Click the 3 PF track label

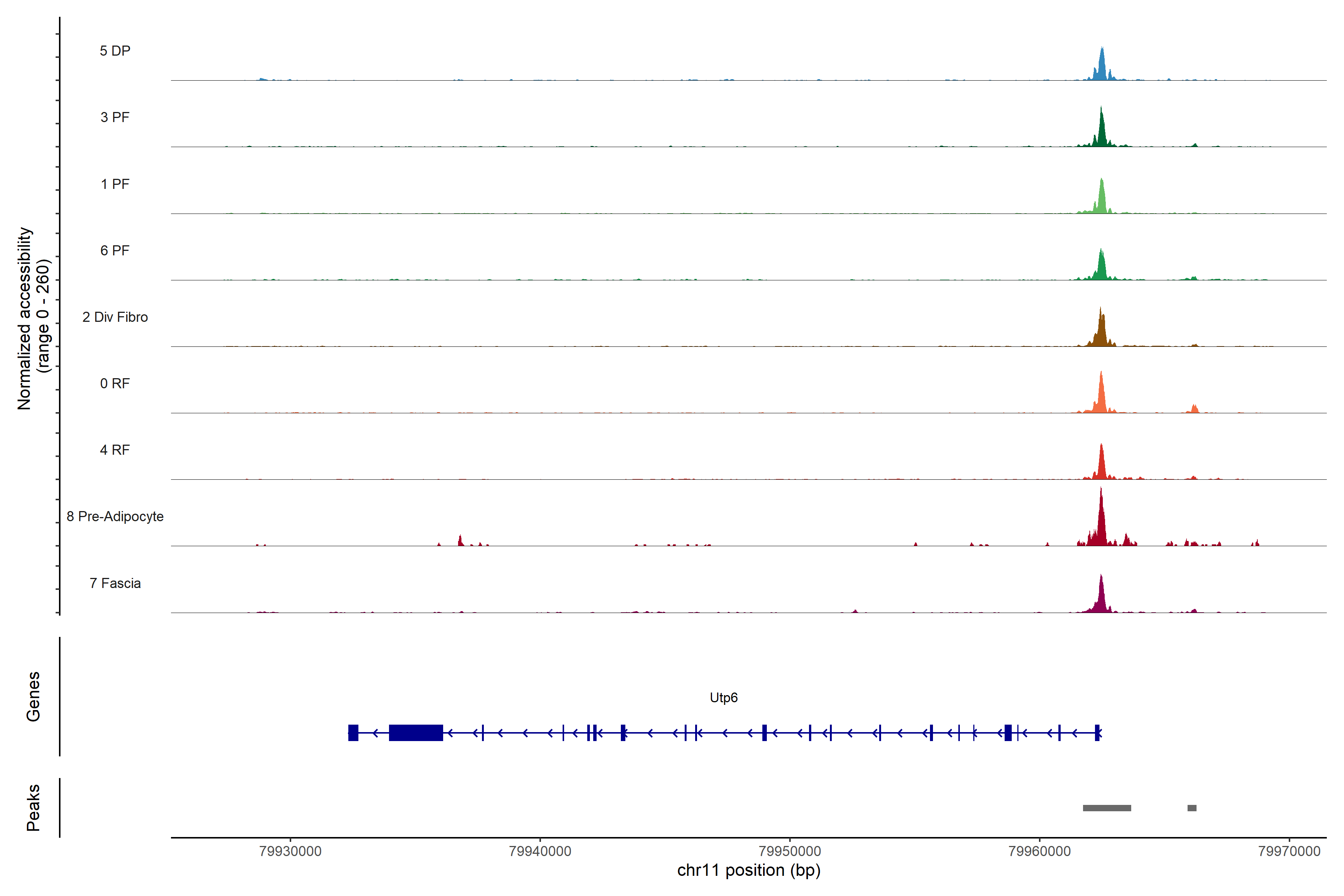click(x=115, y=117)
